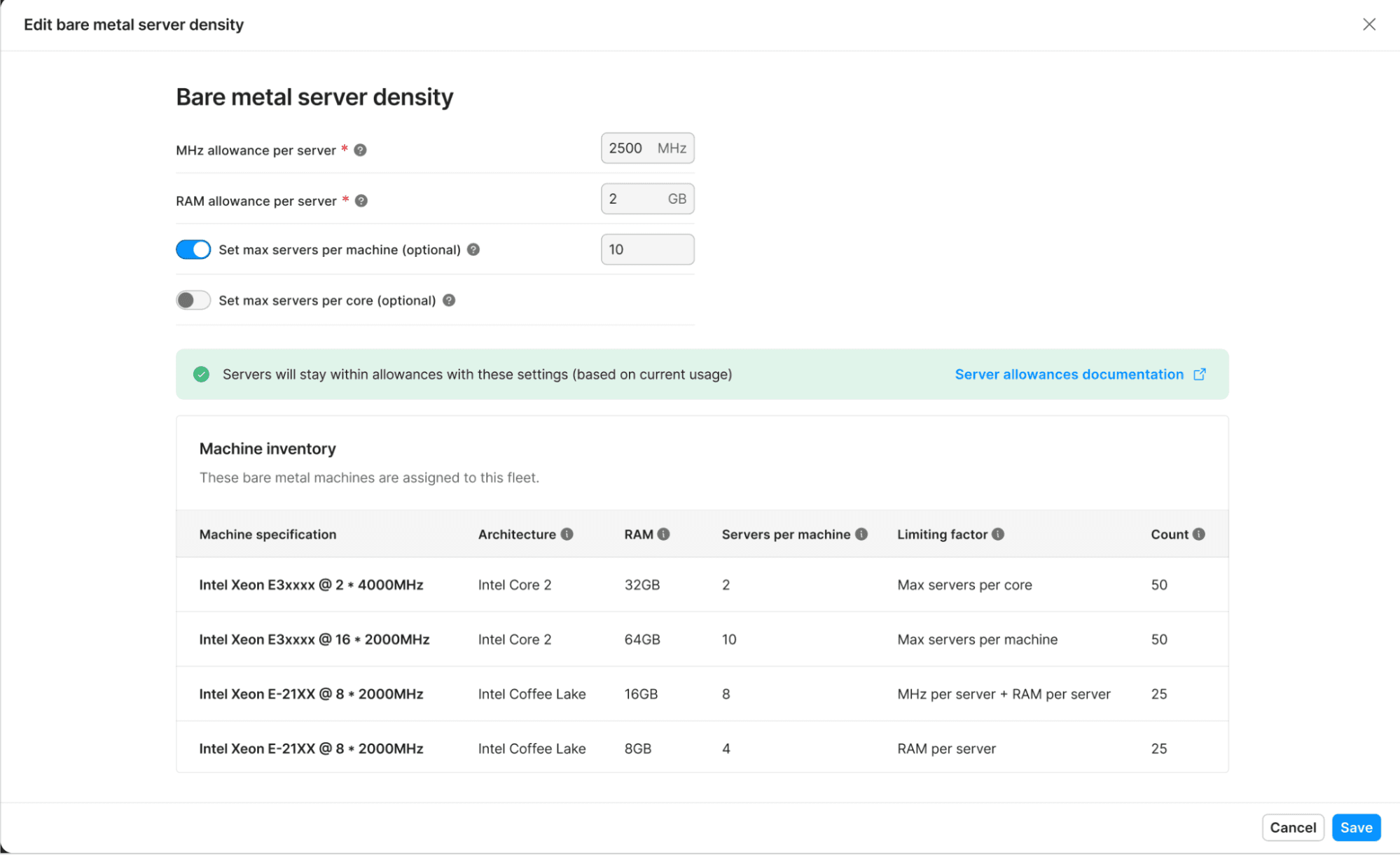This screenshot has width=1400, height=855.
Task: Click the RAM allowance GB input field
Action: [634, 199]
